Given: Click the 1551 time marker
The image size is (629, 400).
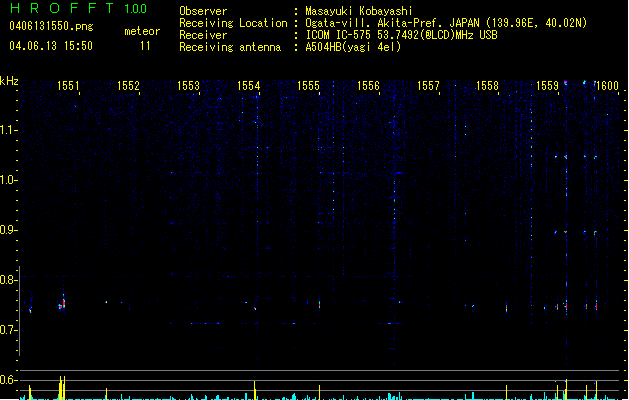Looking at the screenshot, I should (68, 86).
